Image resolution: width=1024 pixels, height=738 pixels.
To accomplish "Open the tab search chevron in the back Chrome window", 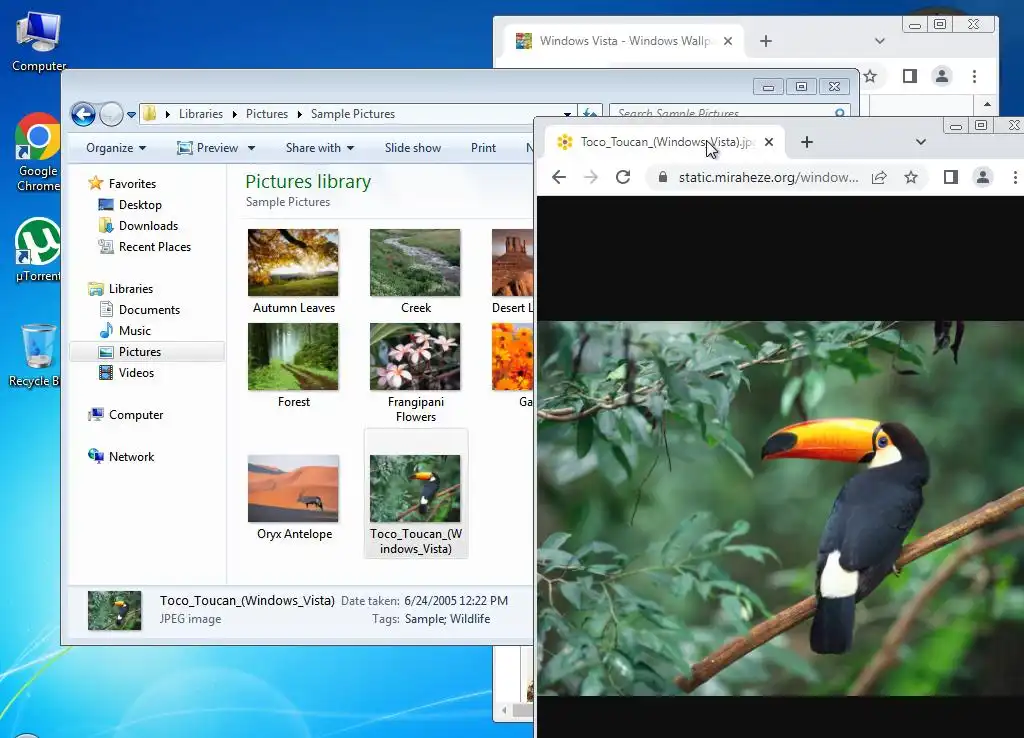I will 880,41.
